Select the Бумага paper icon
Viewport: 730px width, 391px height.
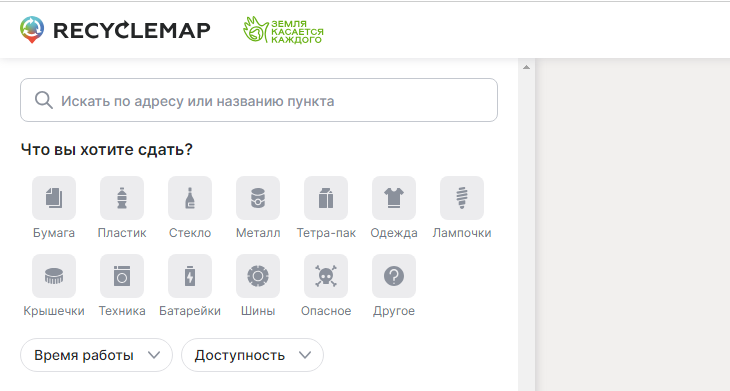tap(54, 198)
